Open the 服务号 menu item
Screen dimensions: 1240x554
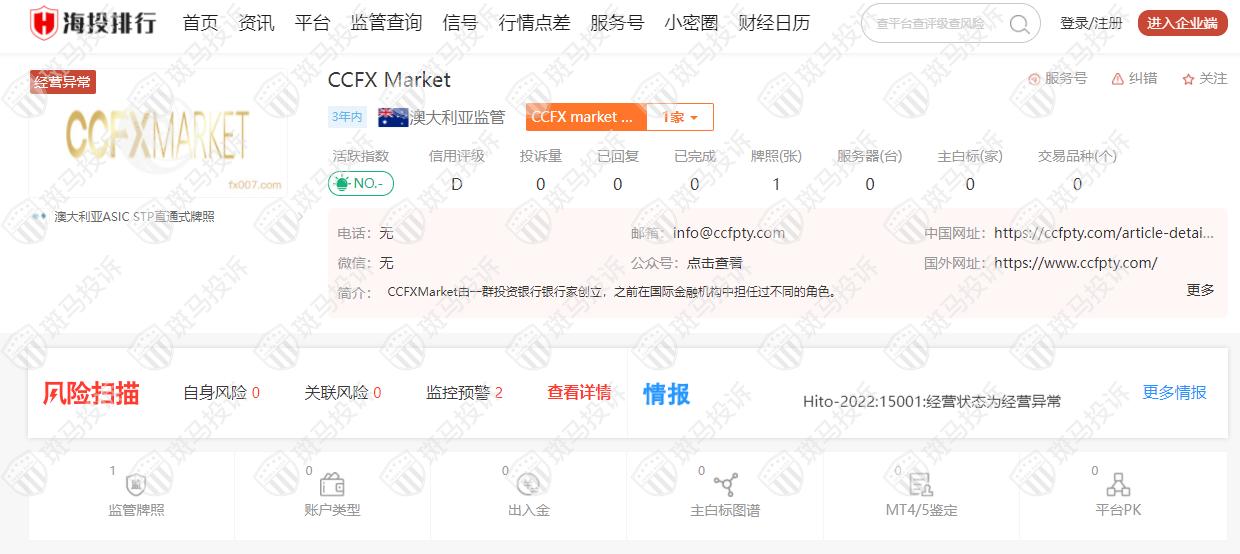(617, 23)
